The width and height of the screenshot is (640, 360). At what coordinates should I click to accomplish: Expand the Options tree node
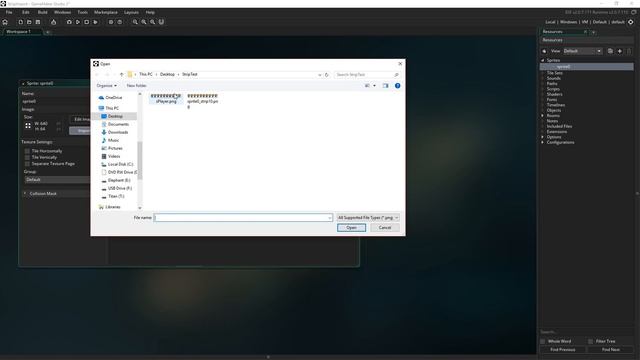click(x=543, y=137)
